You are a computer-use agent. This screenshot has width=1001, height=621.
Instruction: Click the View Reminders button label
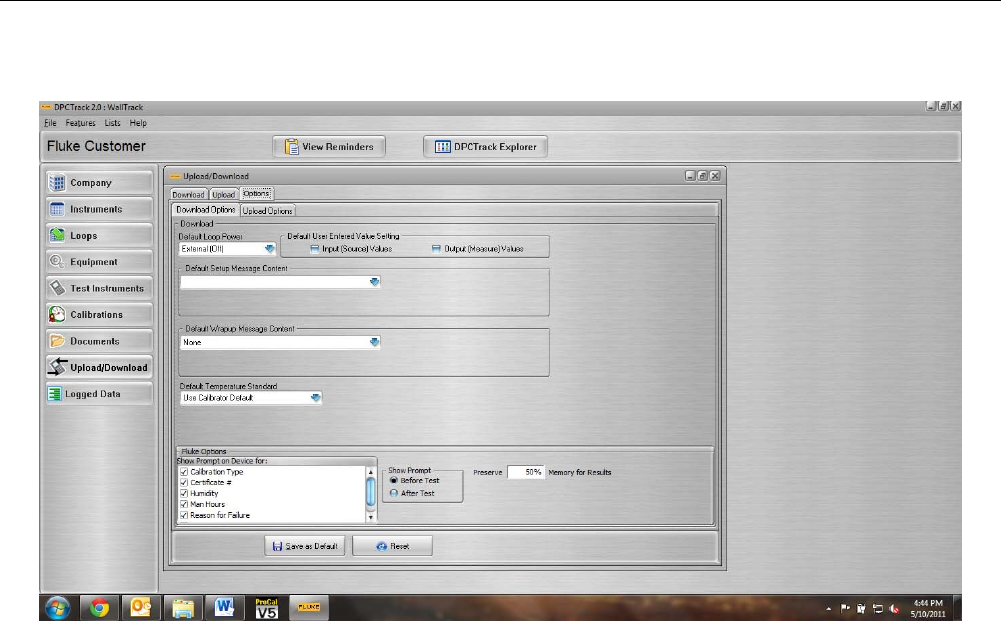[338, 147]
